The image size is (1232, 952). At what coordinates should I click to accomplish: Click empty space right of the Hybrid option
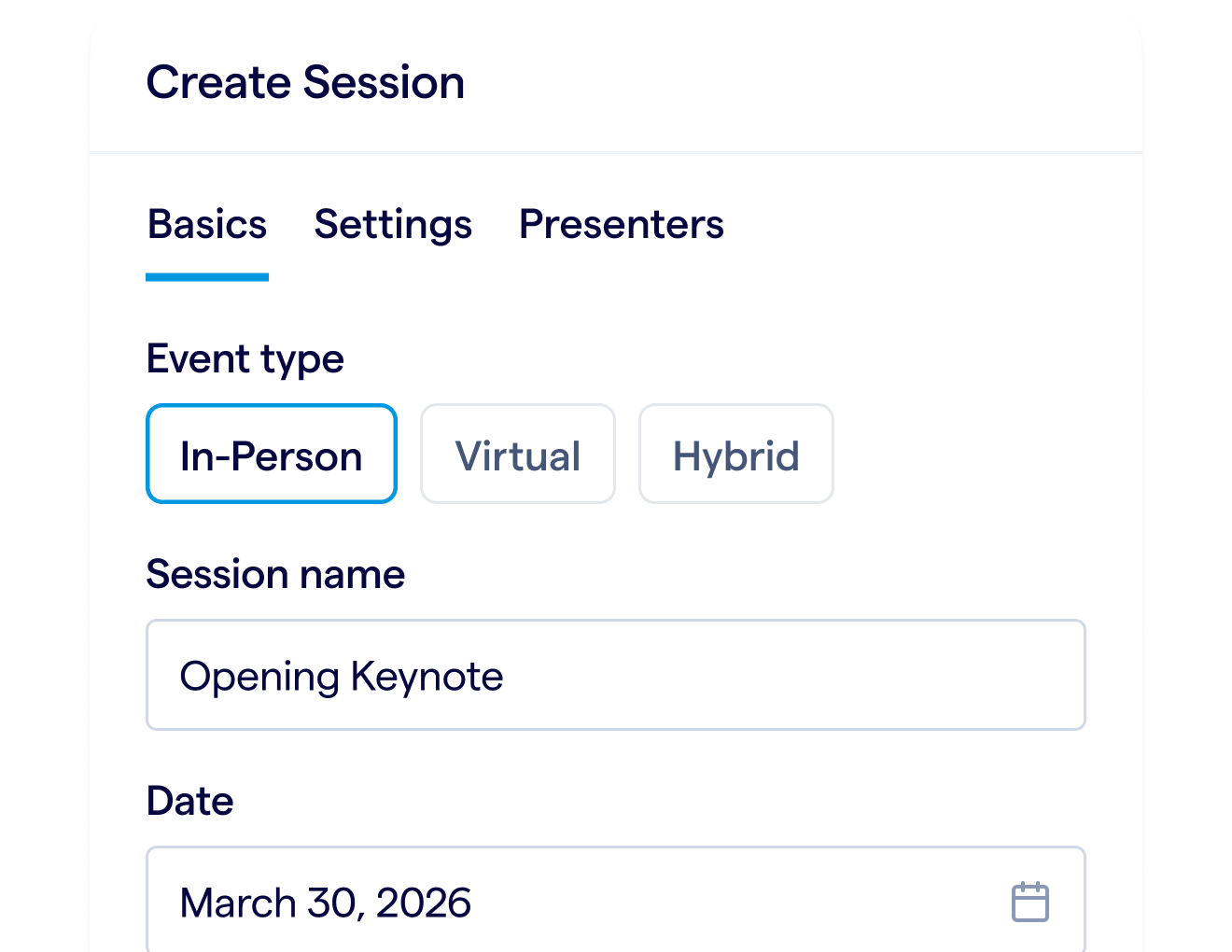pyautogui.click(x=961, y=455)
